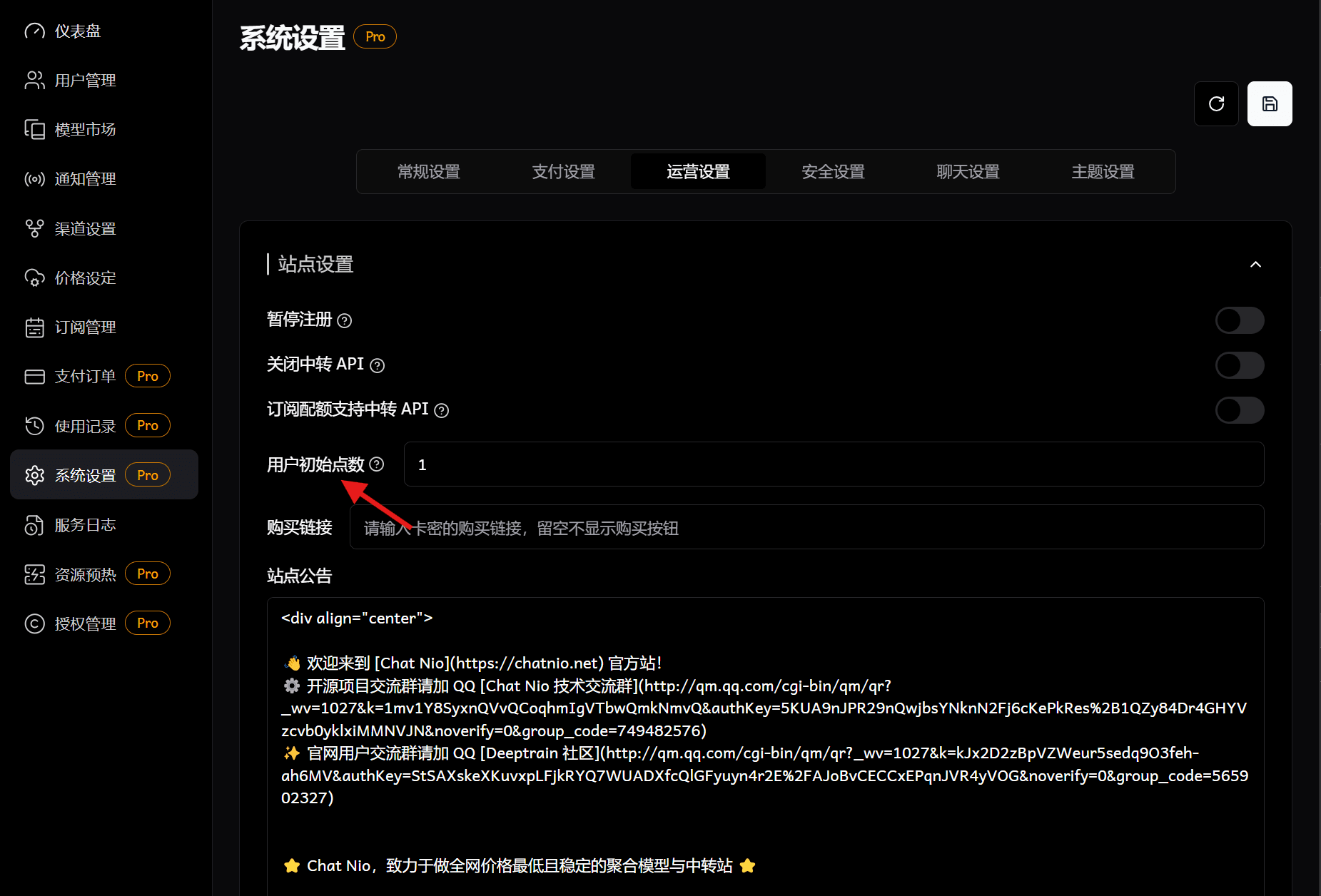The image size is (1321, 896).
Task: Click the 站点公告 label
Action: [299, 576]
